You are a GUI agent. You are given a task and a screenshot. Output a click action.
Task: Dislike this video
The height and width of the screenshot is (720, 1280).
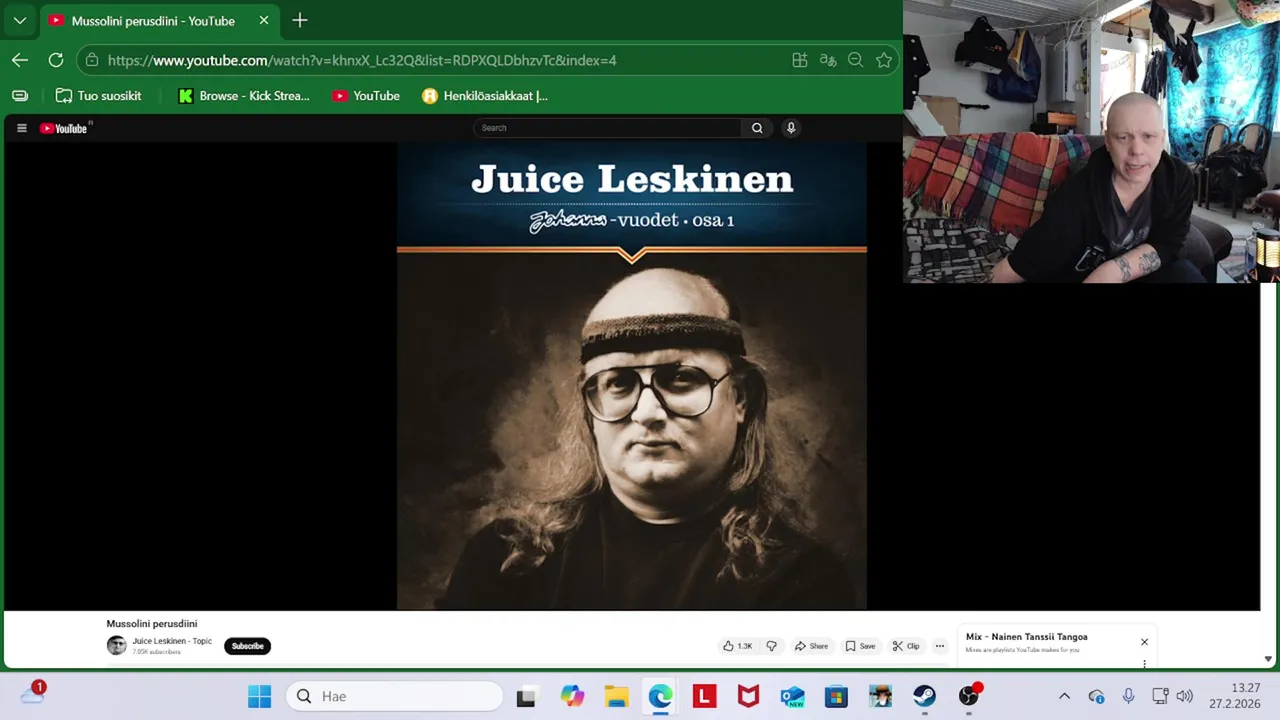pos(771,646)
